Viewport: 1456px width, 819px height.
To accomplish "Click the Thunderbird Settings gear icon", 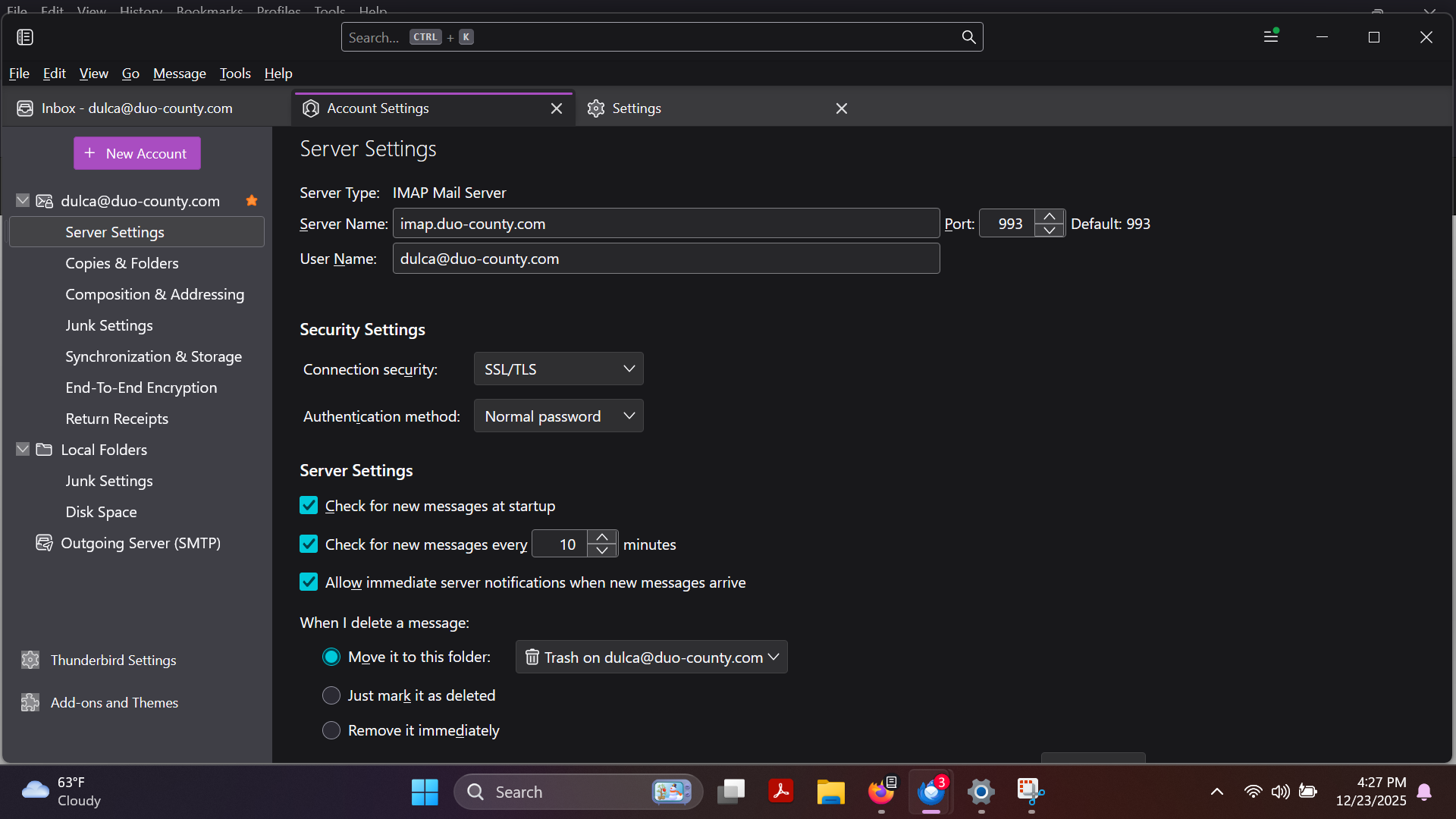I will [x=30, y=660].
